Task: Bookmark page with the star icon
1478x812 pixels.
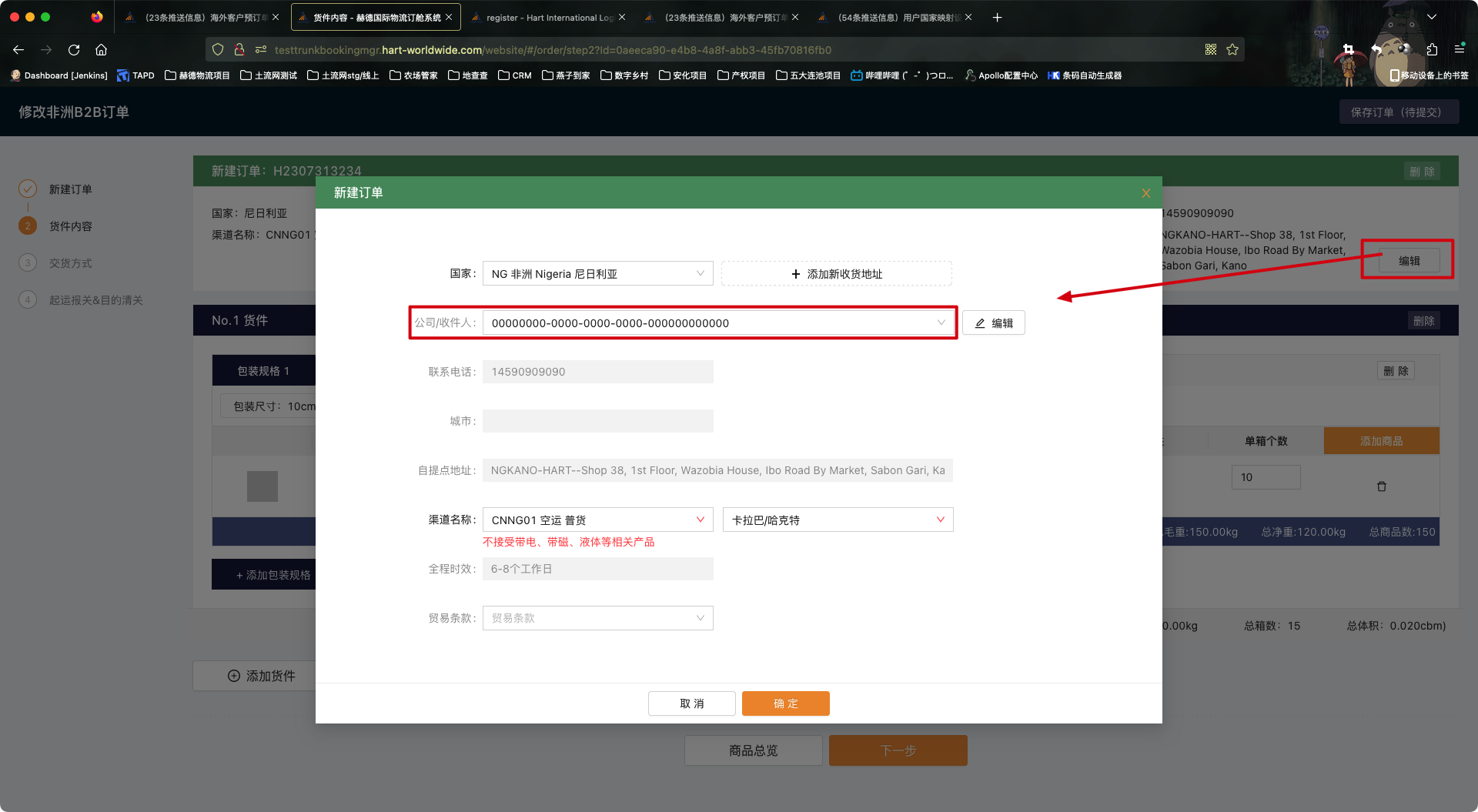Action: point(1232,50)
